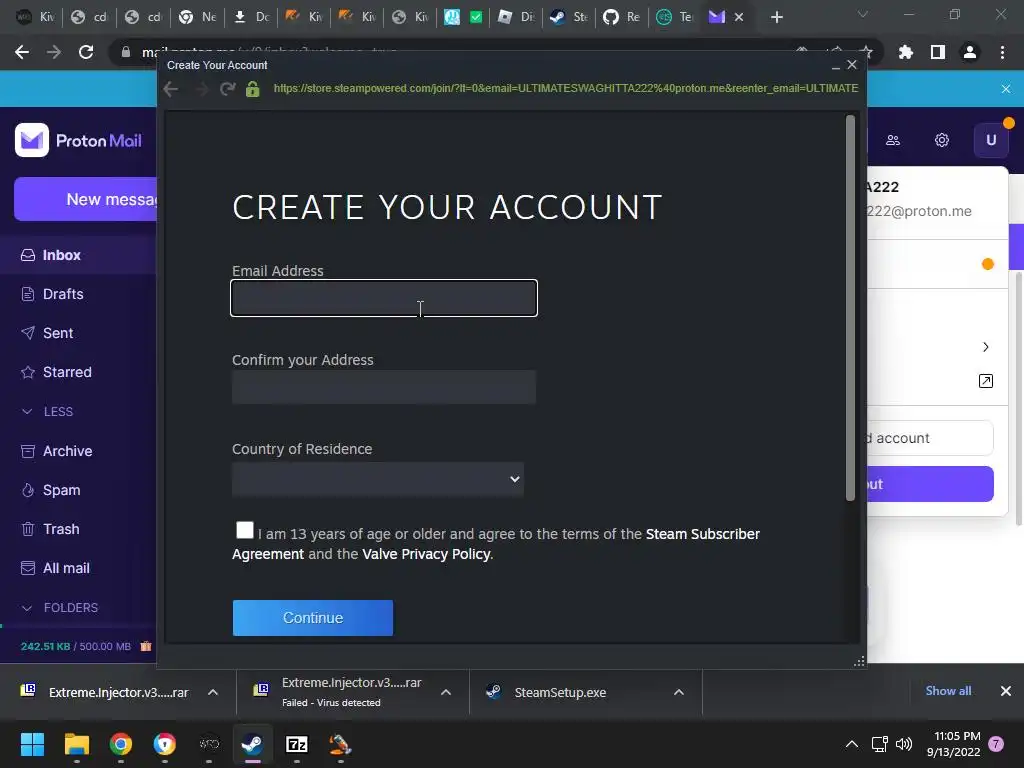Click the Proton Mail logo
Screen dimensions: 1024x768
click(78, 140)
